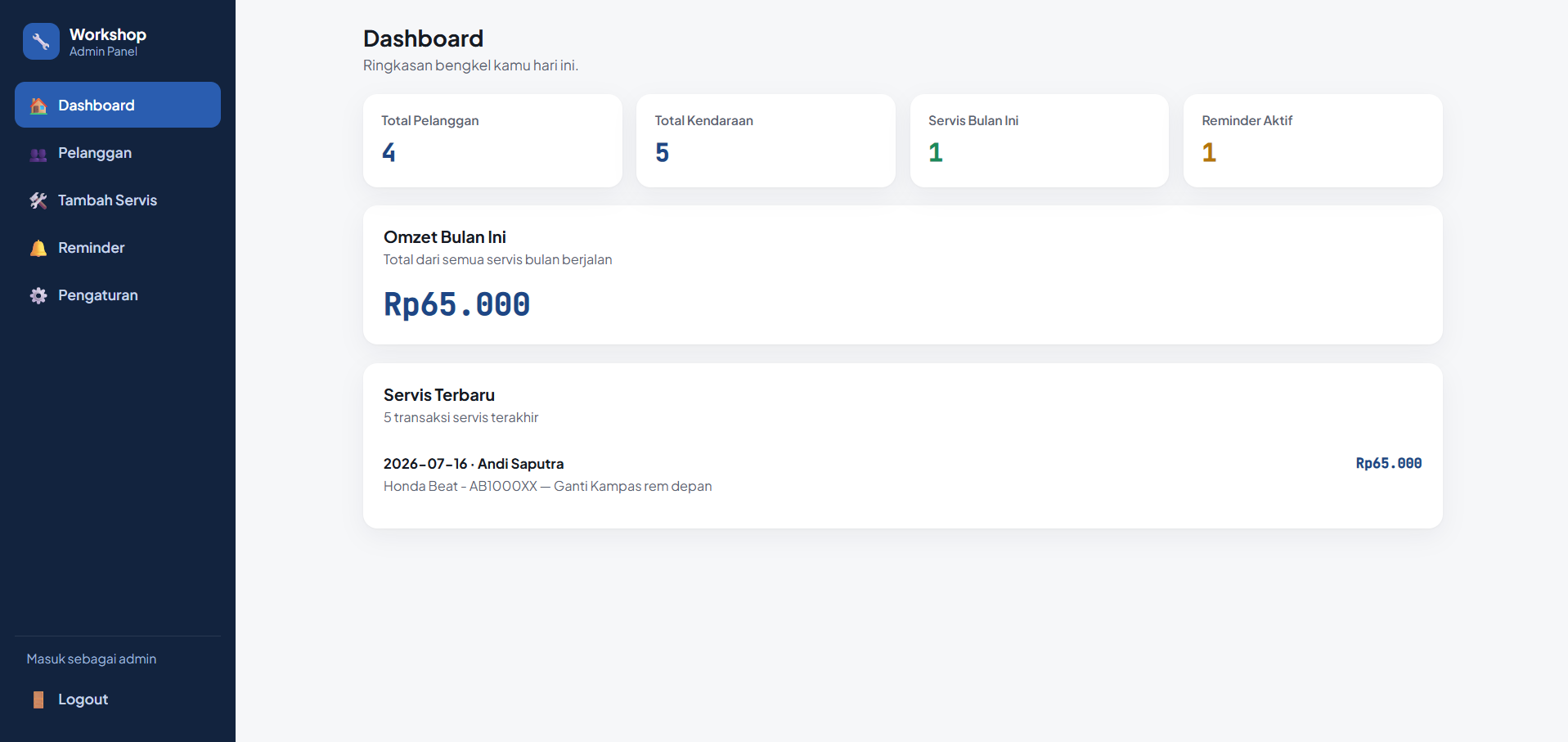
Task: Select the Total Pelanggan card
Action: click(x=492, y=141)
